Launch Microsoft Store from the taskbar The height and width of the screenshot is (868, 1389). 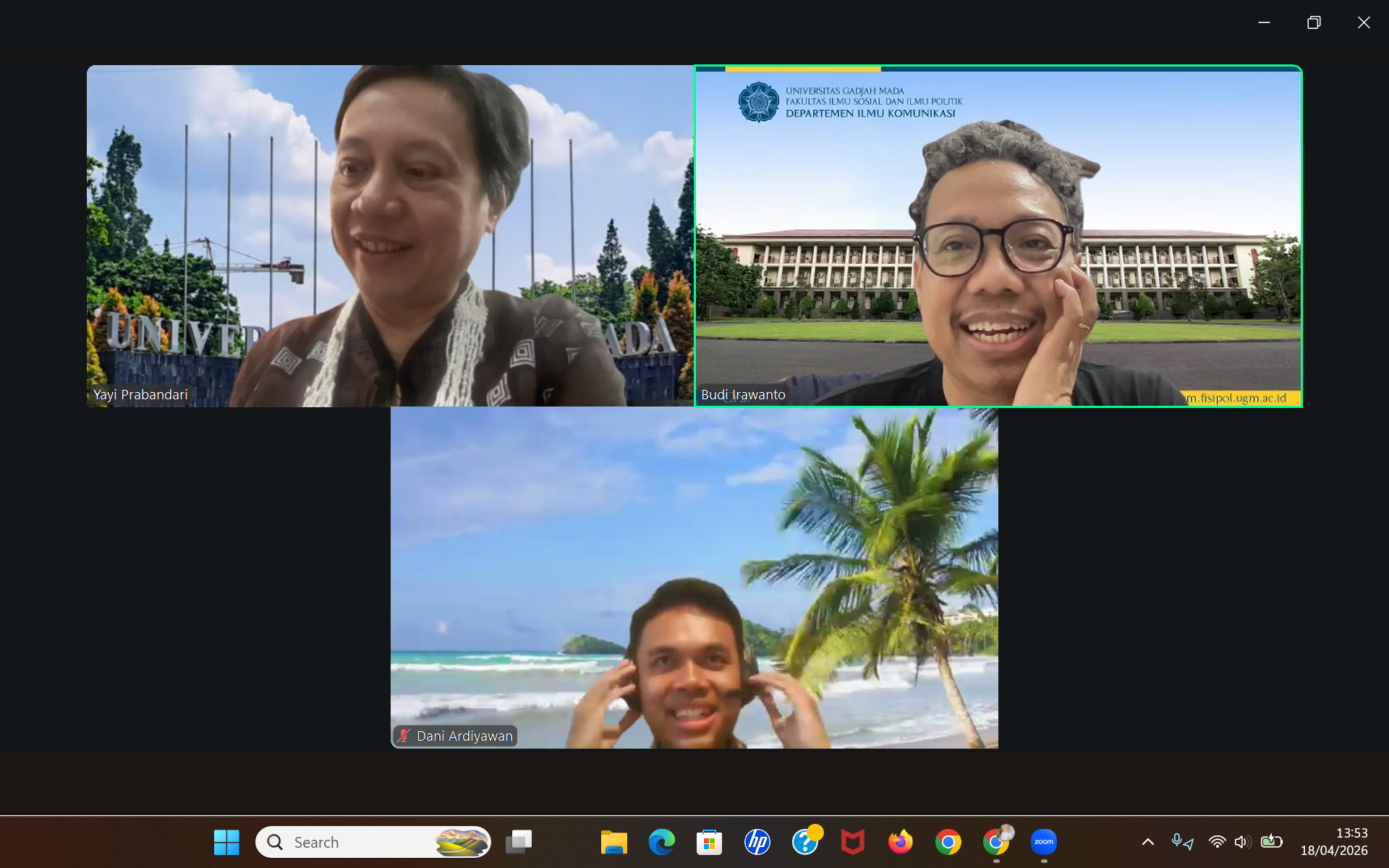pyautogui.click(x=709, y=842)
